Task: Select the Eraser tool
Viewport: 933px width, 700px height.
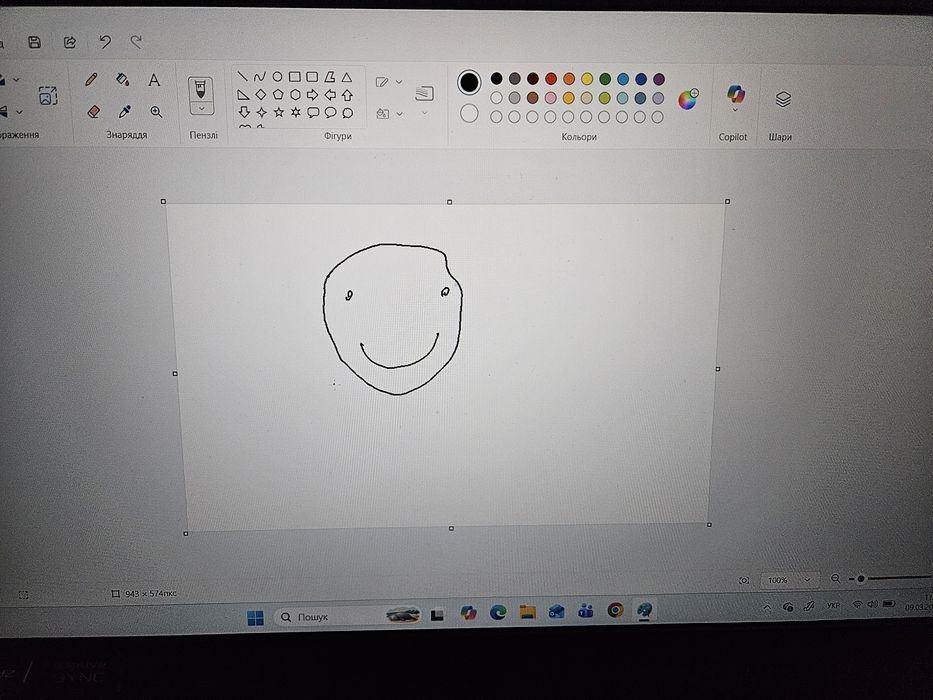Action: [x=93, y=111]
